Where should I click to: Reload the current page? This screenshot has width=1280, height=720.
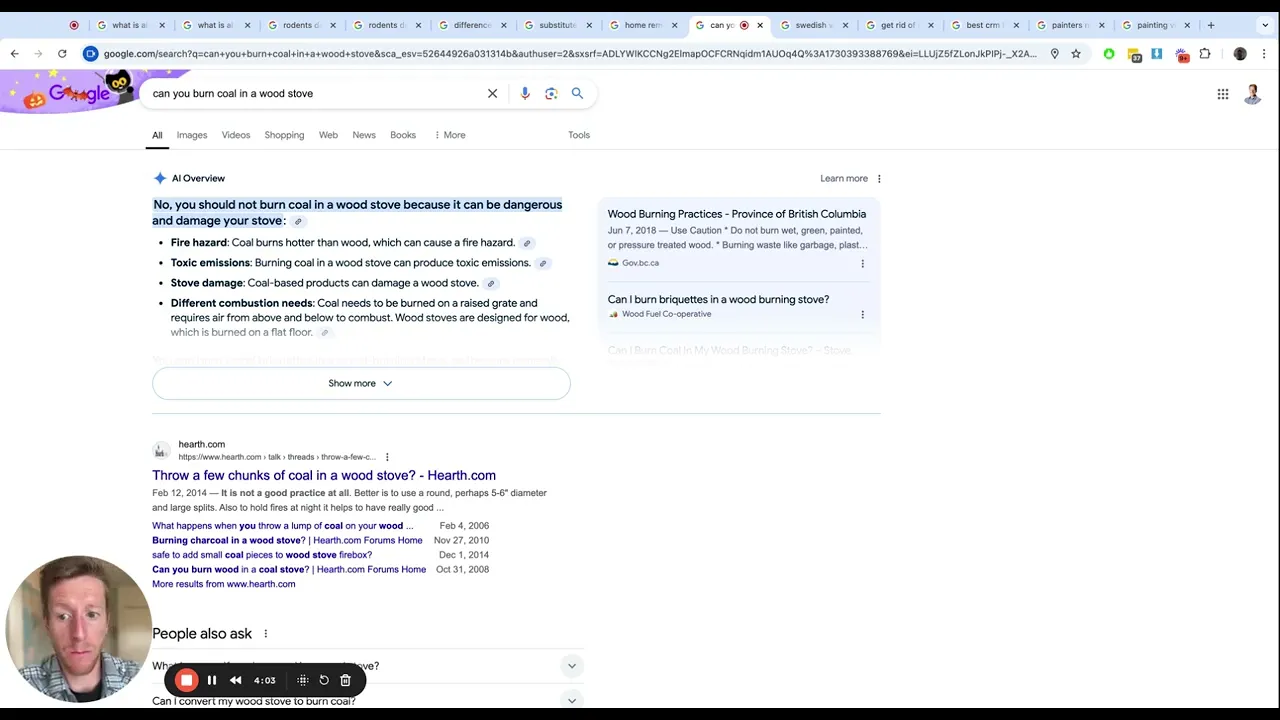pos(62,54)
